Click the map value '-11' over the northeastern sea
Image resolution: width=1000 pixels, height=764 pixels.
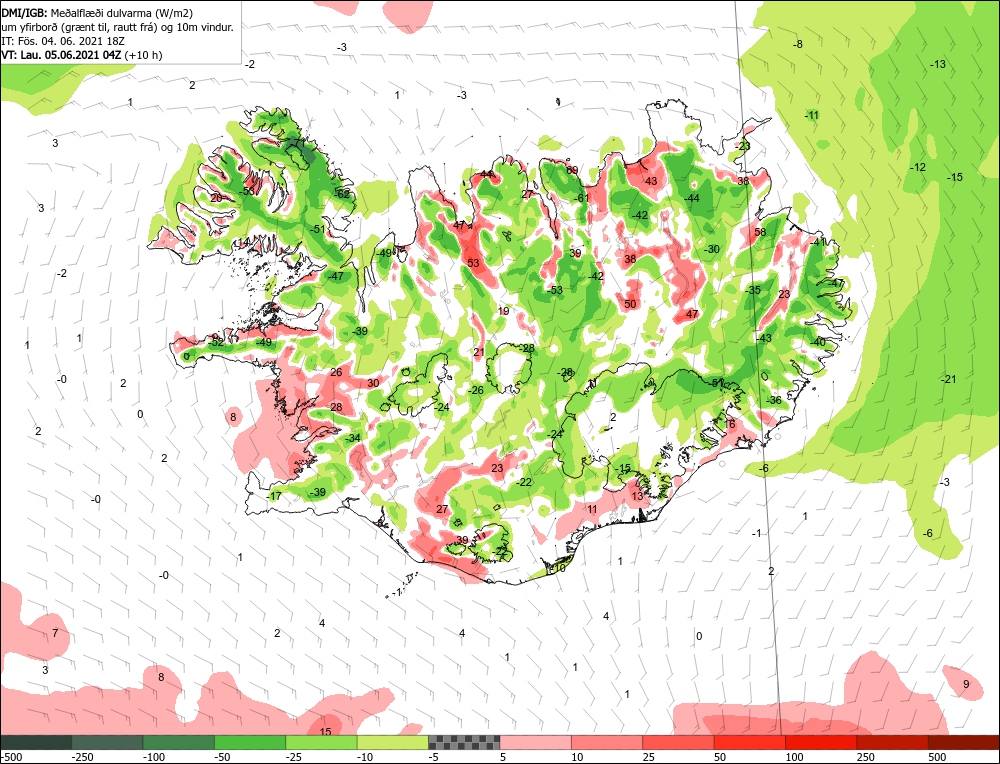(811, 115)
